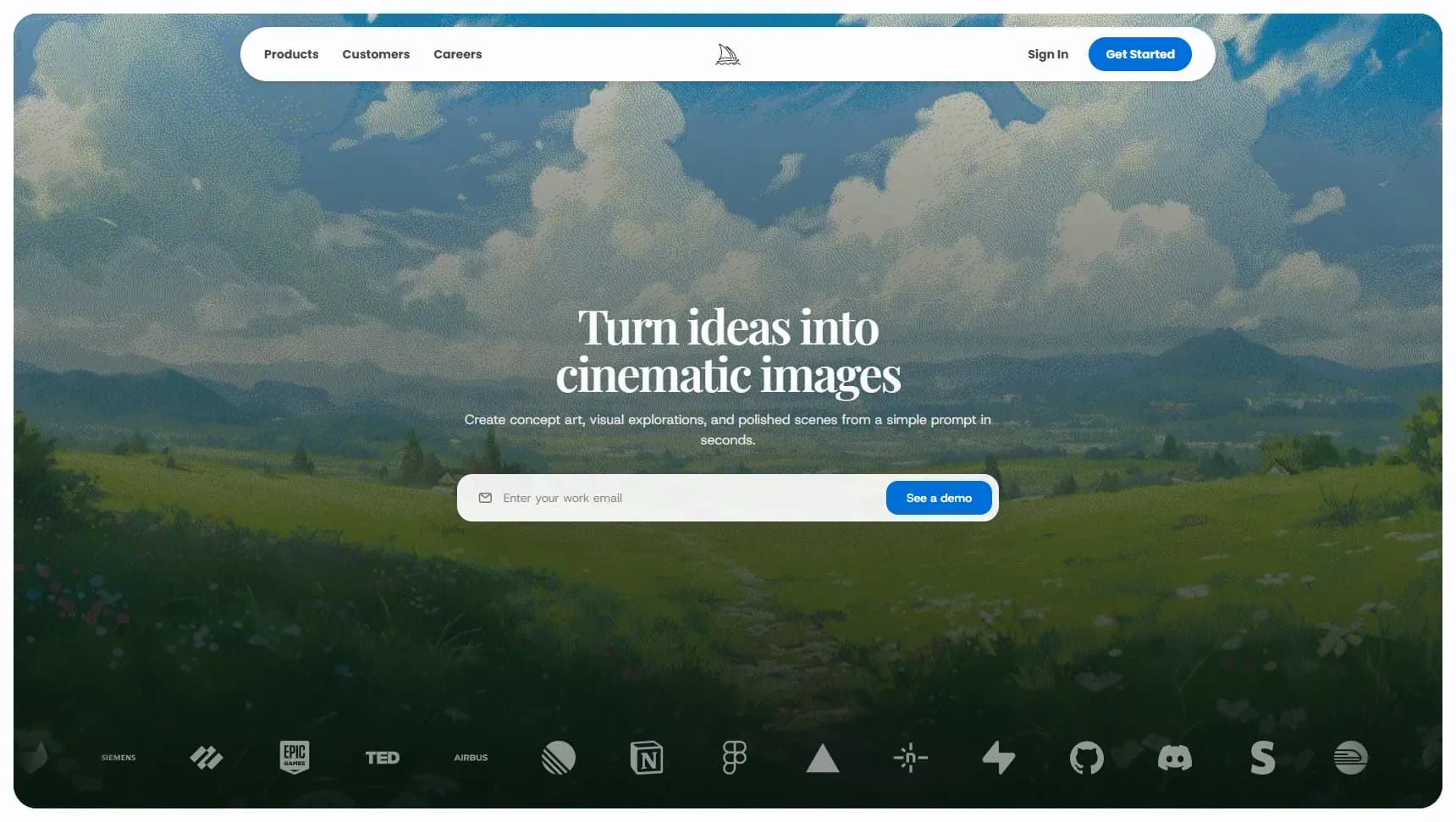Click the TED logo
Screen dimensions: 1456x822
click(x=383, y=758)
